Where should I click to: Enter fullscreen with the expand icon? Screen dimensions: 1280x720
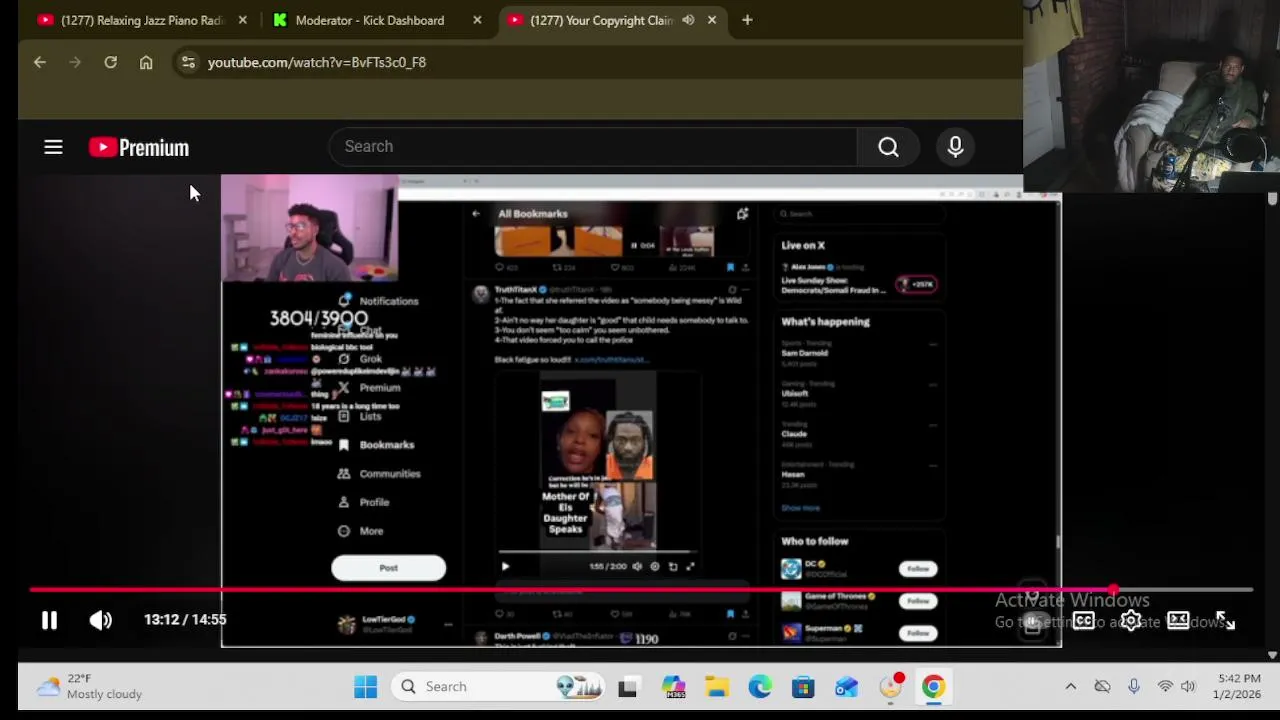point(1225,621)
